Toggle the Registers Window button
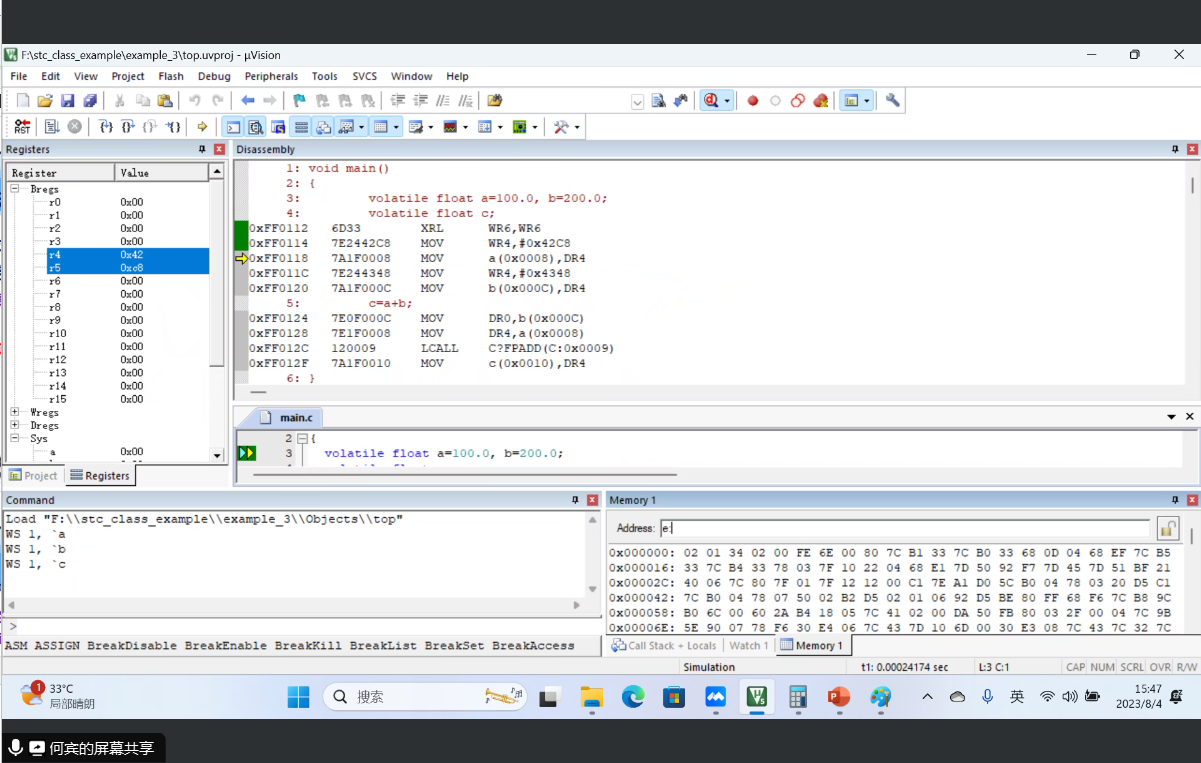Image resolution: width=1201 pixels, height=763 pixels. point(301,127)
